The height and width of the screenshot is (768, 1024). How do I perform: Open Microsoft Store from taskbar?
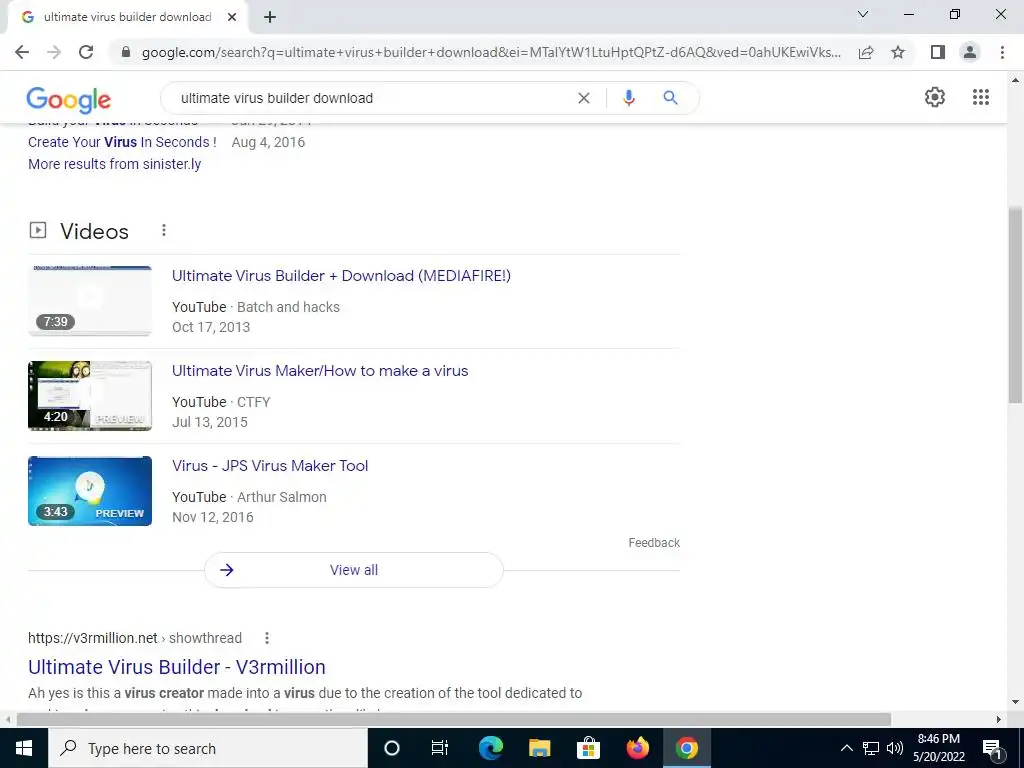pyautogui.click(x=588, y=748)
